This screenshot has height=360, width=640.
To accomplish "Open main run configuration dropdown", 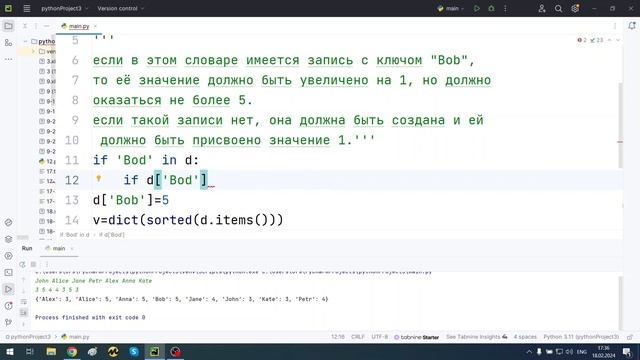I will pyautogui.click(x=451, y=8).
